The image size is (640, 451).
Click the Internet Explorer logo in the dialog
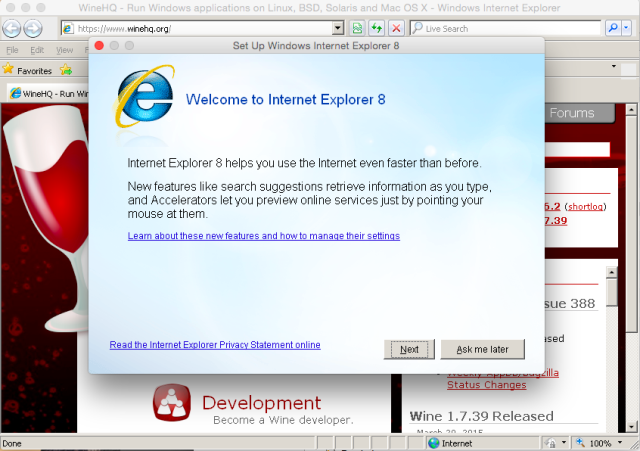[144, 96]
